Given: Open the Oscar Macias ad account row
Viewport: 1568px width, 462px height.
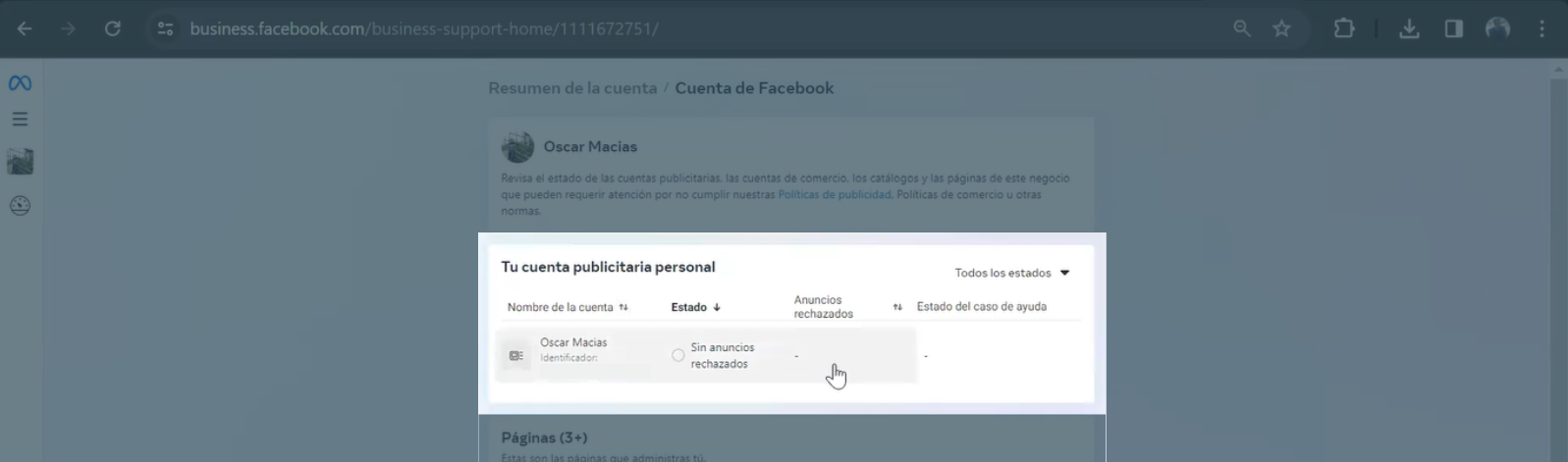Looking at the screenshot, I should point(706,355).
